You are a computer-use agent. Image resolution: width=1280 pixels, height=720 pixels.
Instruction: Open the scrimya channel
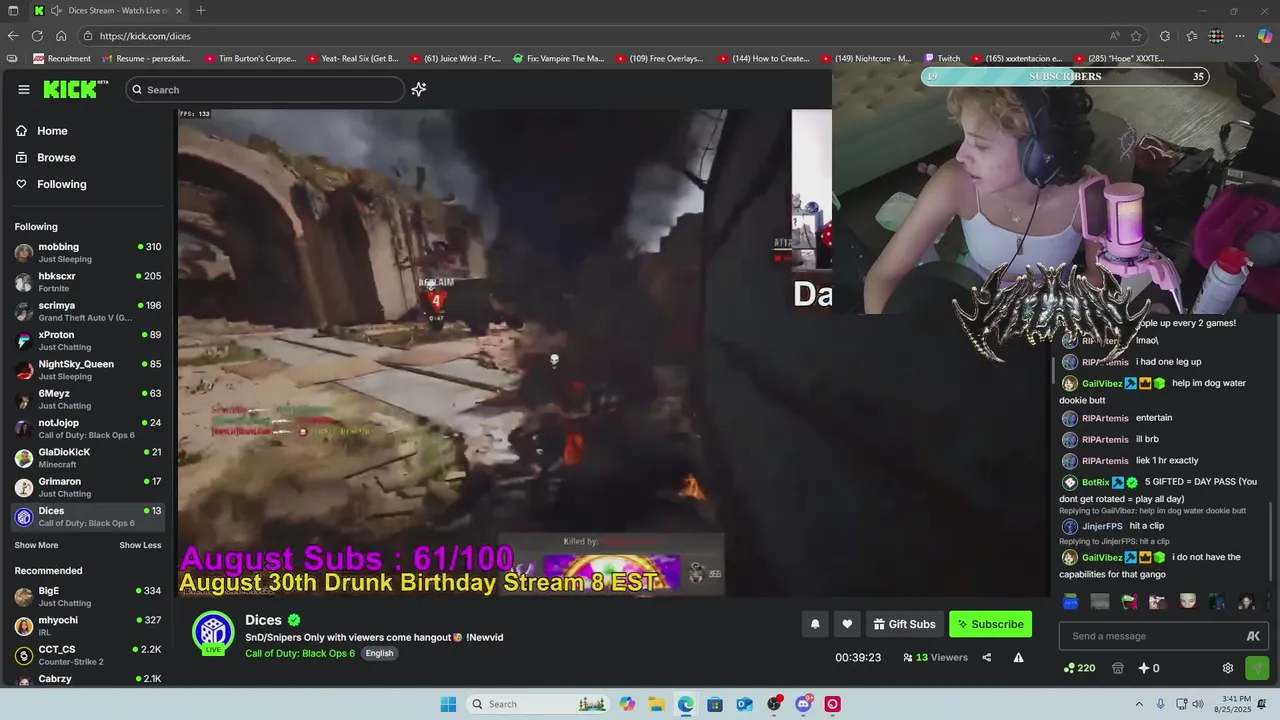pos(88,311)
